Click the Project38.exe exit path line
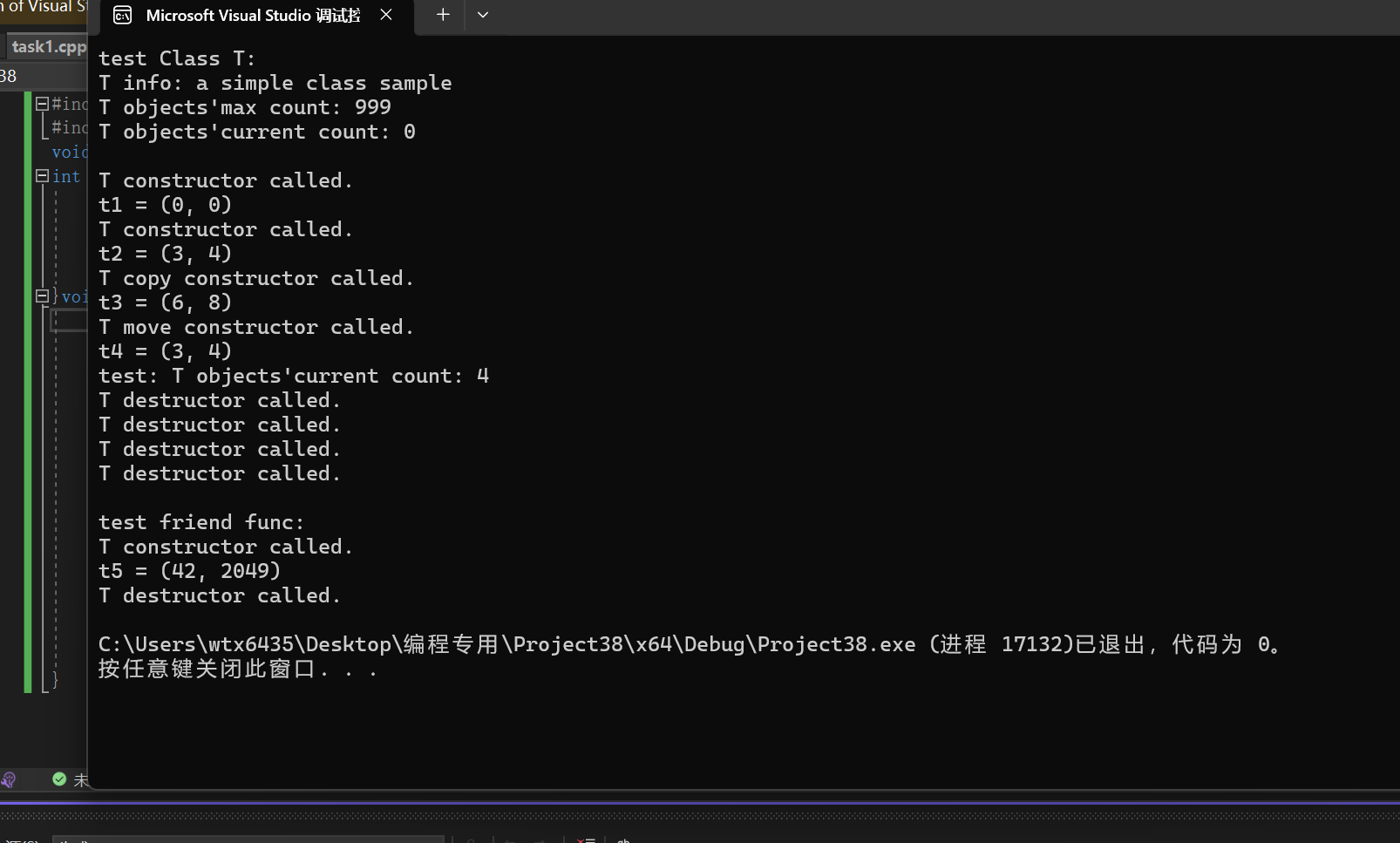 click(689, 644)
